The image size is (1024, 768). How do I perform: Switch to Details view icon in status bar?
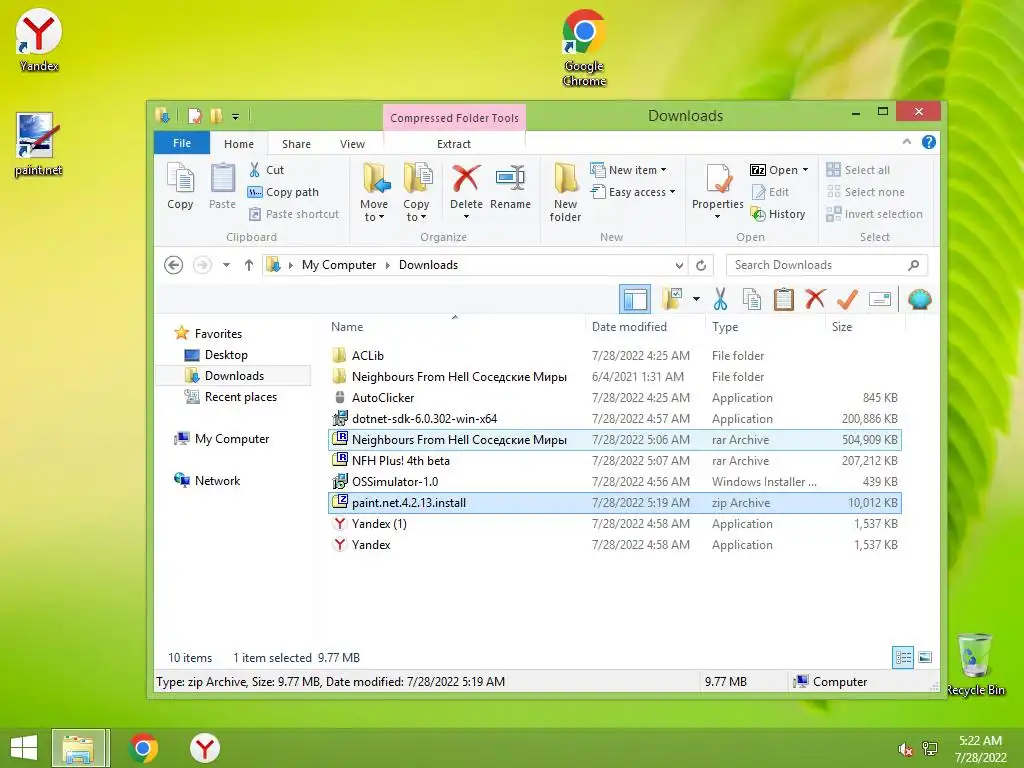click(x=903, y=658)
